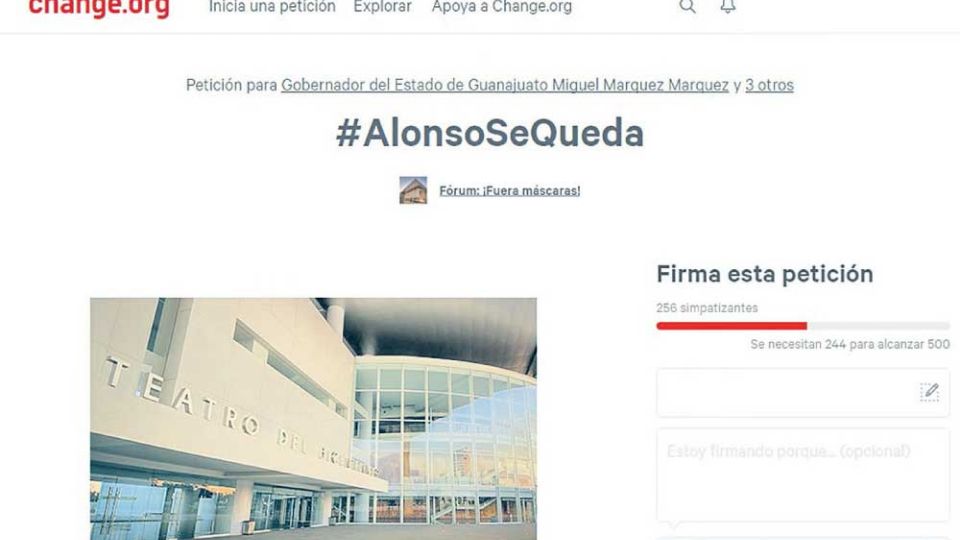Focus the 'Estoy firmando porque' comment box
The image size is (960, 540).
tap(803, 475)
